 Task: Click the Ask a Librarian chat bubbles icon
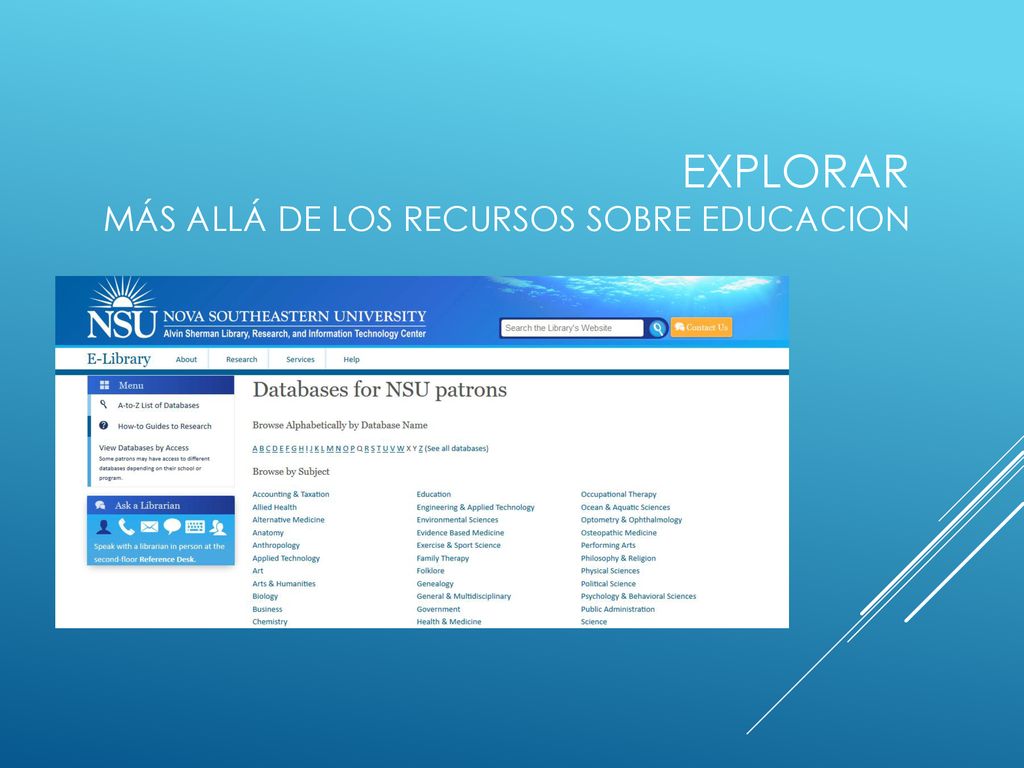(101, 505)
